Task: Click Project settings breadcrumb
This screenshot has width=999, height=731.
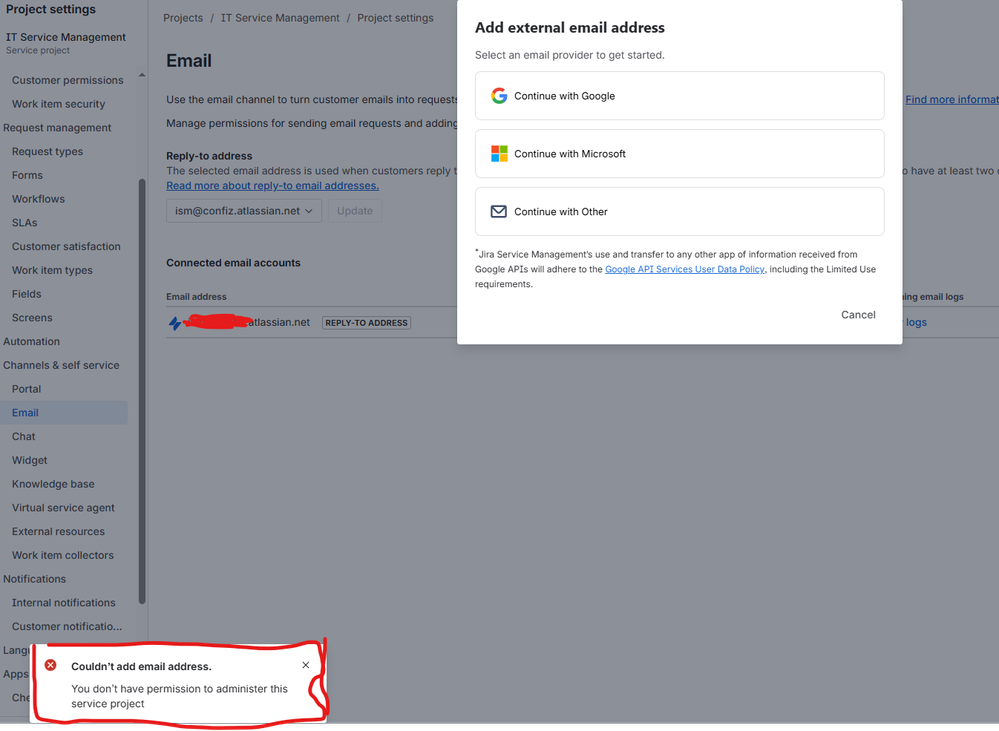Action: 395,18
